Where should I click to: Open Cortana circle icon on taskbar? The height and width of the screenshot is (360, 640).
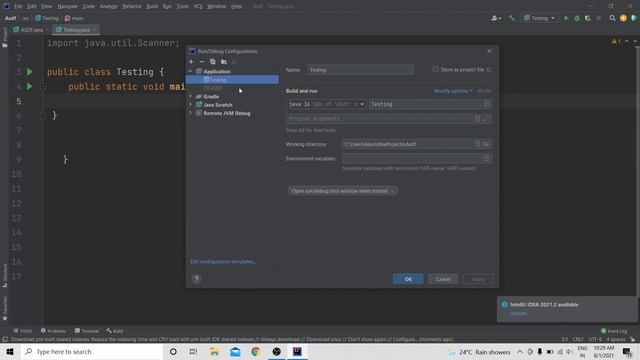point(173,351)
